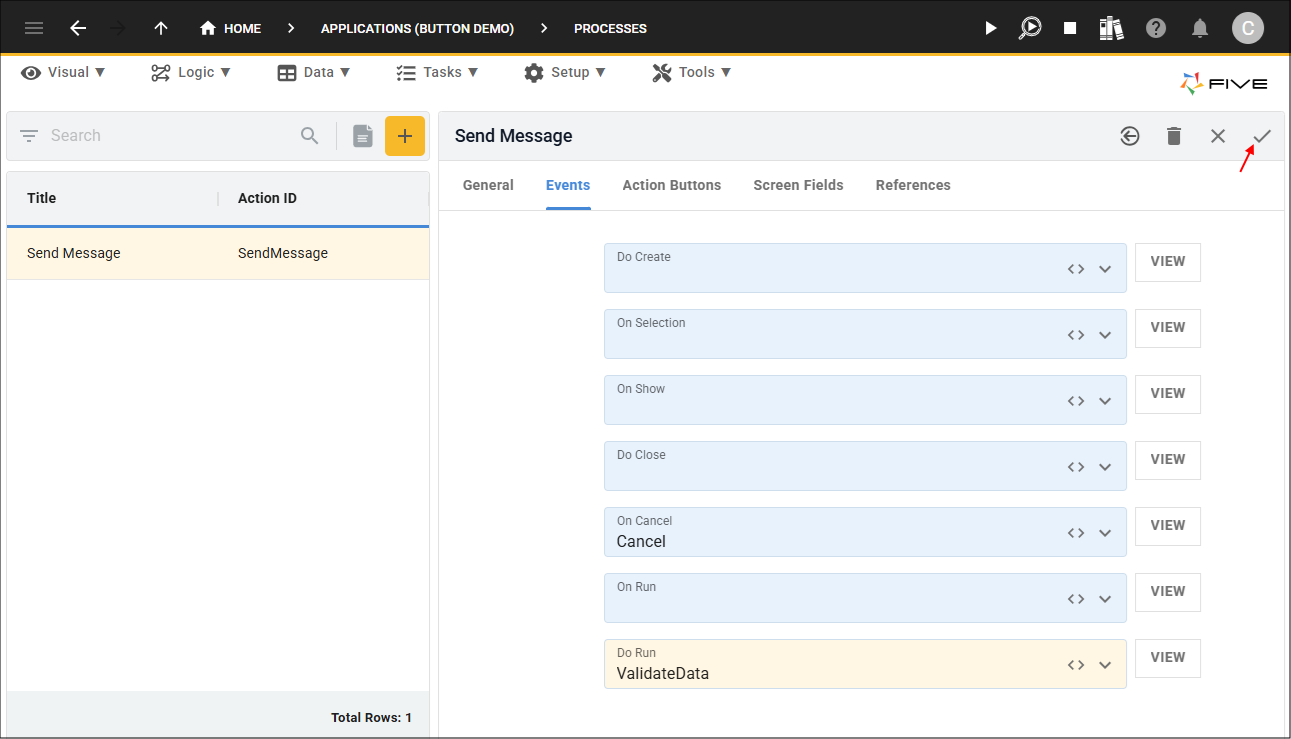Navigate up one level arrow
The image size is (1291, 739).
161,28
